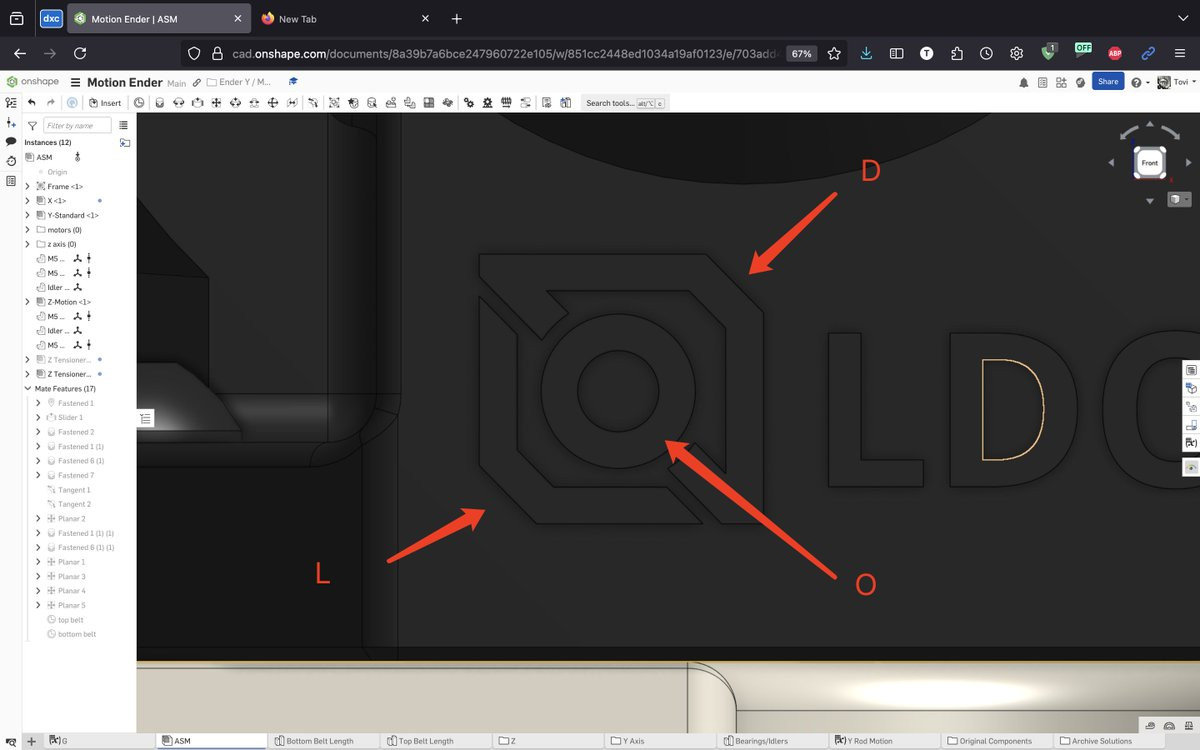The height and width of the screenshot is (750, 1200).
Task: Select the top belt feature
Action: click(70, 620)
